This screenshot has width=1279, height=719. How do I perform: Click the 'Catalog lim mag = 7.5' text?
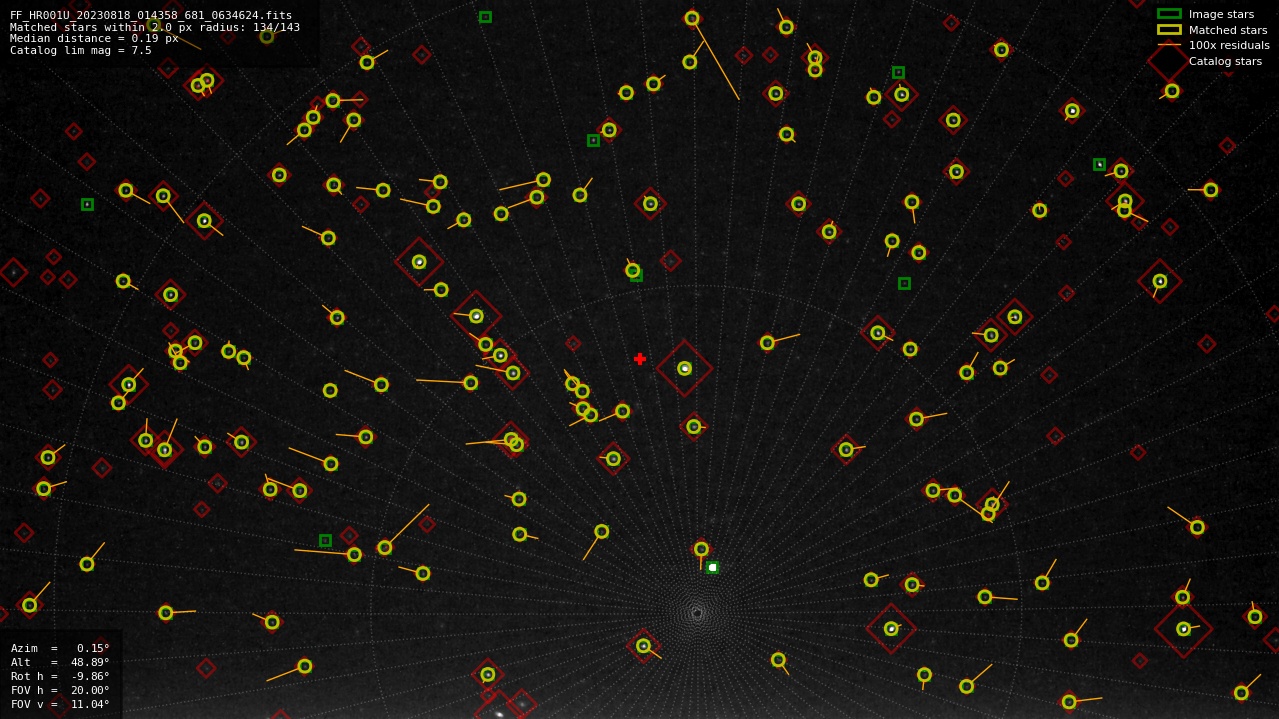[x=81, y=50]
